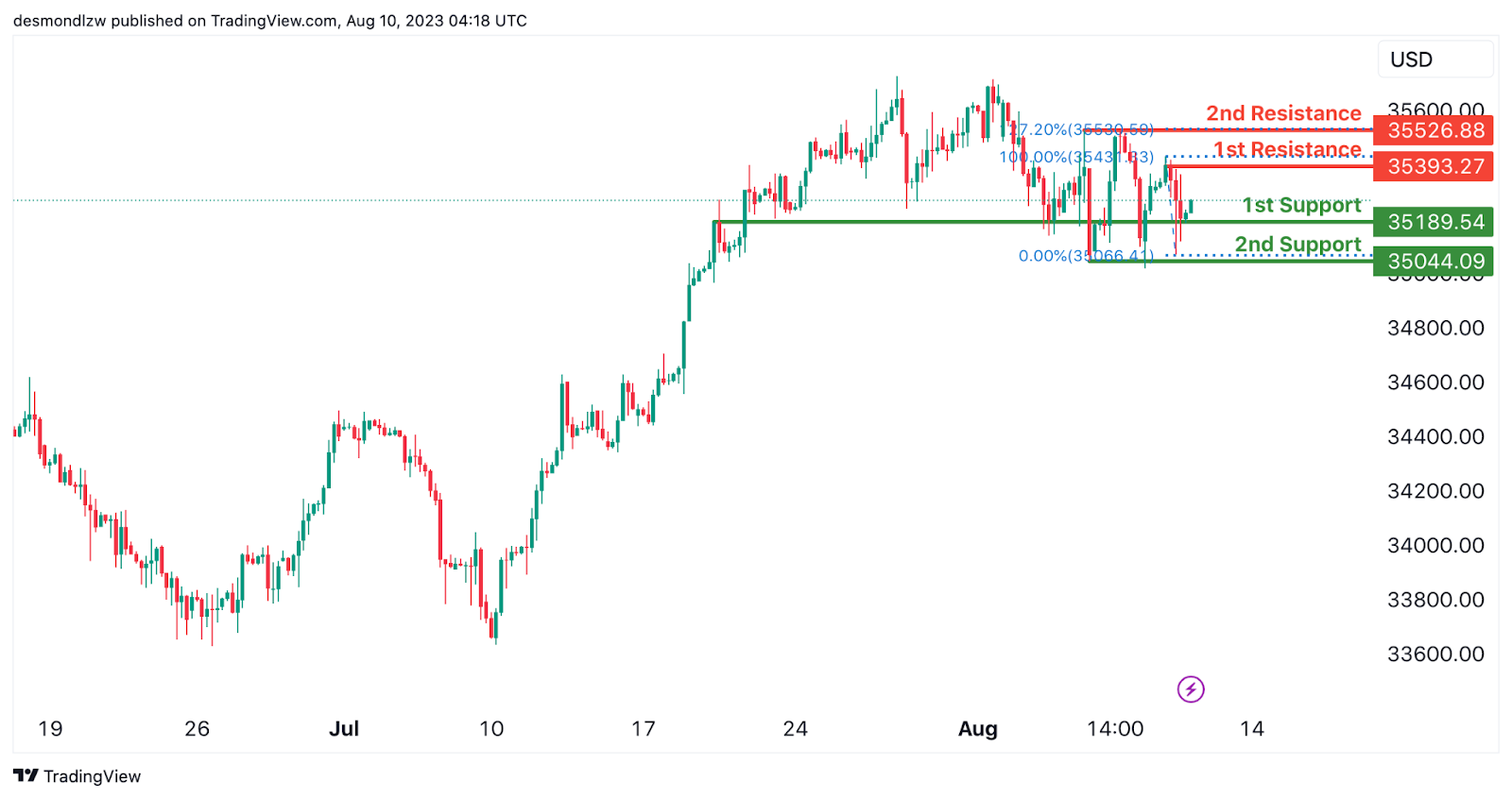Click the 35526.88 red price tag
1512x799 pixels.
coord(1434,130)
